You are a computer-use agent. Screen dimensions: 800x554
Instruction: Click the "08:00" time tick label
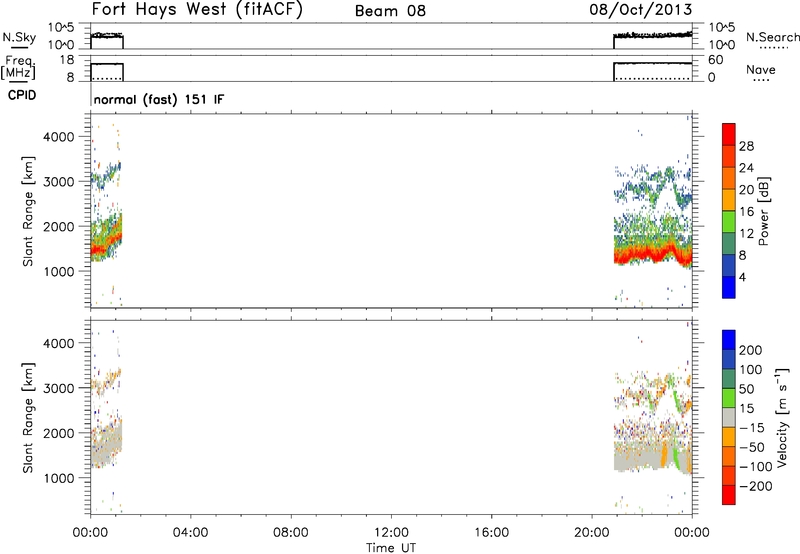coord(290,533)
